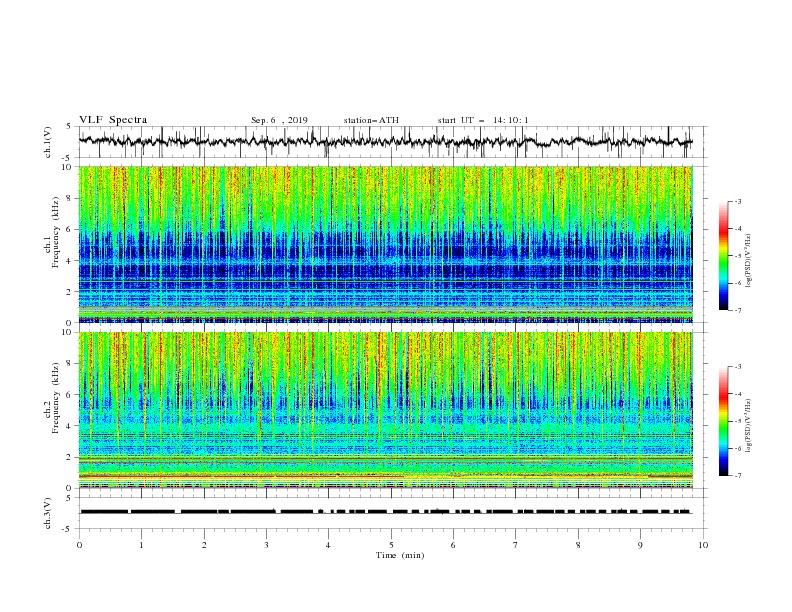This screenshot has height=612, width=792.
Task: Click the "-5" tick on ch.3(V) axis
Action: (68, 529)
